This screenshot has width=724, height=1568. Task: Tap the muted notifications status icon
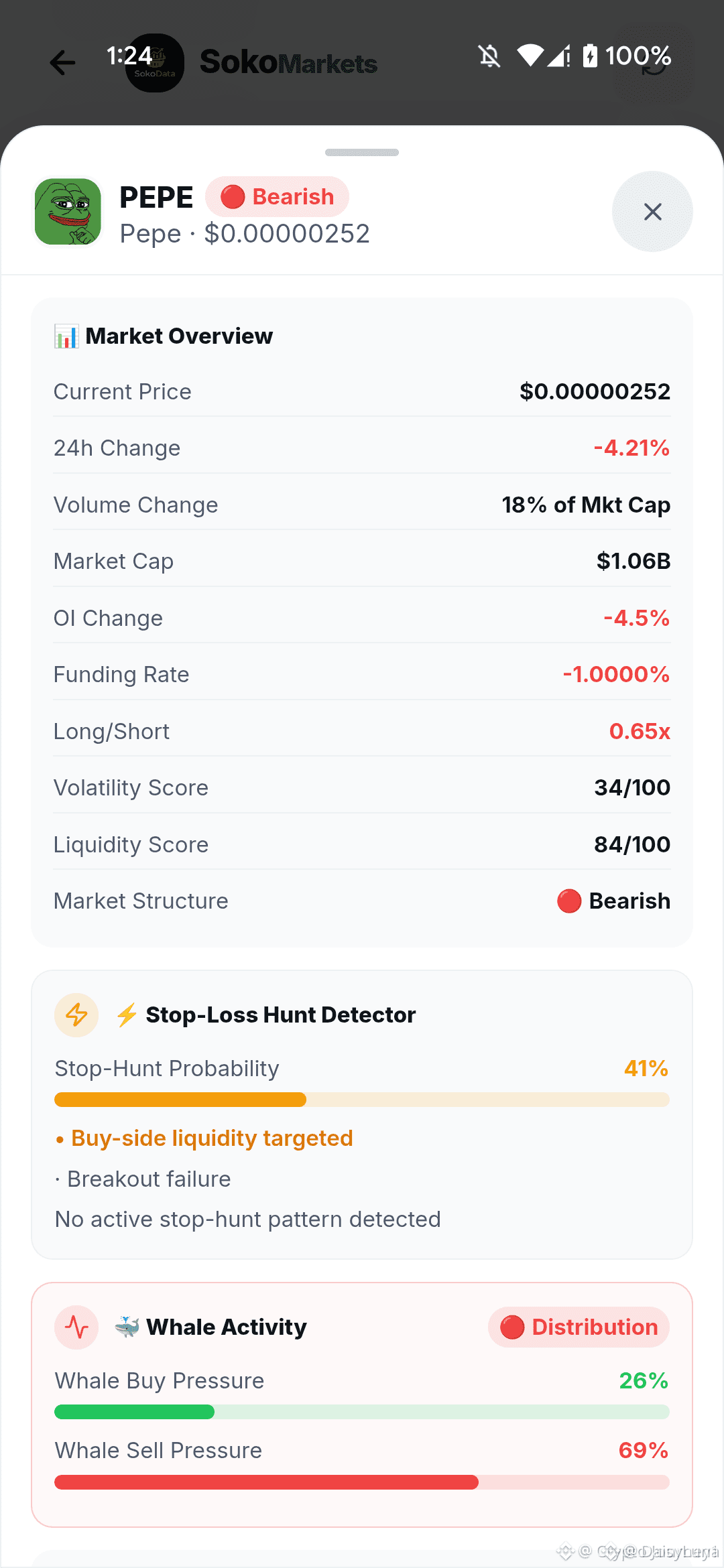pos(489,56)
